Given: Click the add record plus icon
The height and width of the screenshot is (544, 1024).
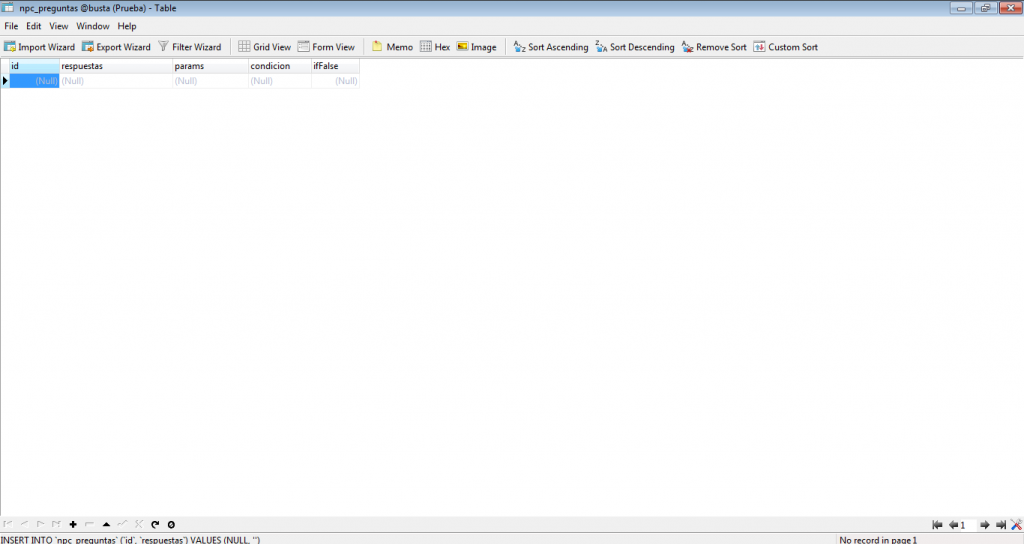Looking at the screenshot, I should pos(73,524).
